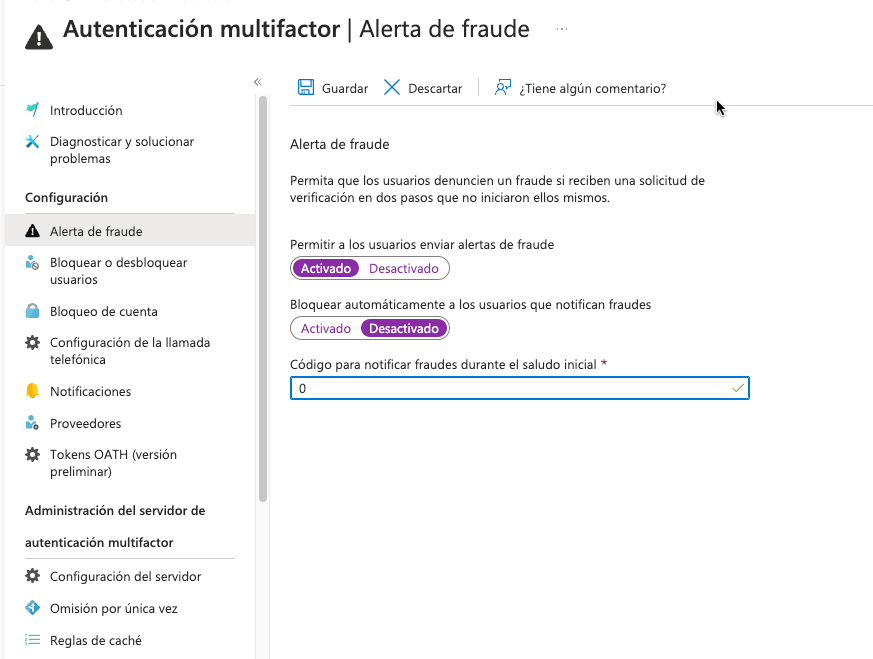Open Proveedores in the sidebar
This screenshot has width=873, height=659.
86,423
